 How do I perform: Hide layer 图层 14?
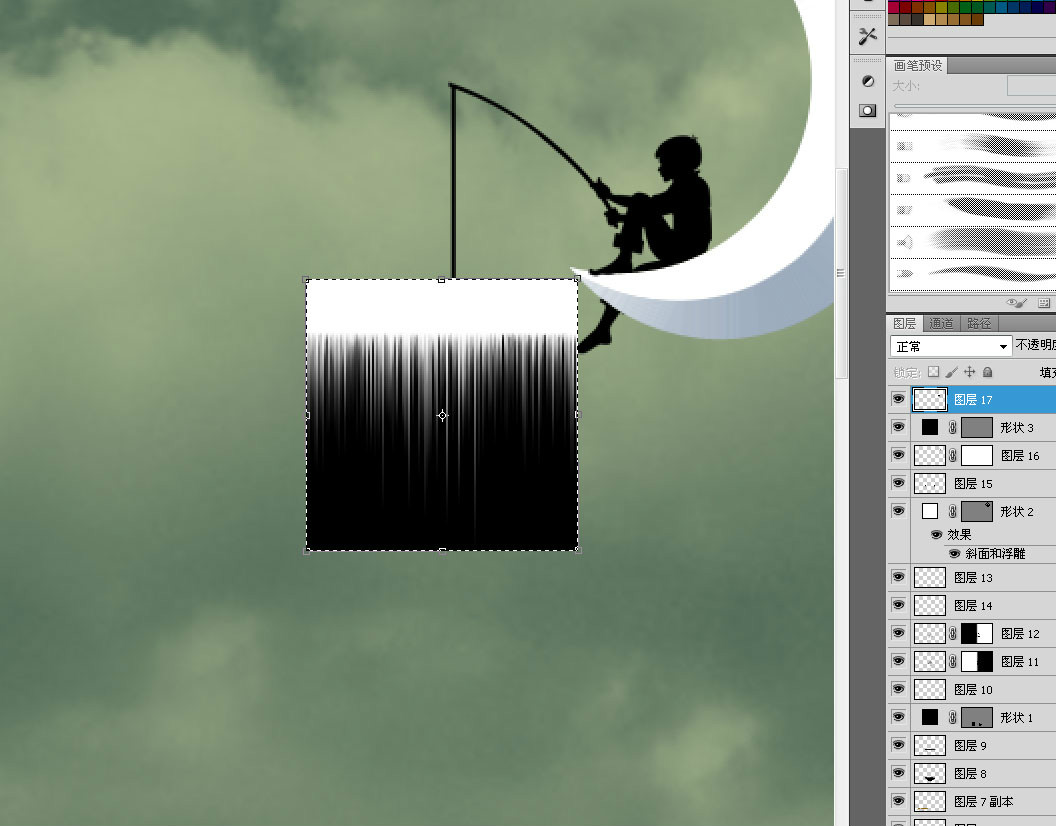(898, 605)
